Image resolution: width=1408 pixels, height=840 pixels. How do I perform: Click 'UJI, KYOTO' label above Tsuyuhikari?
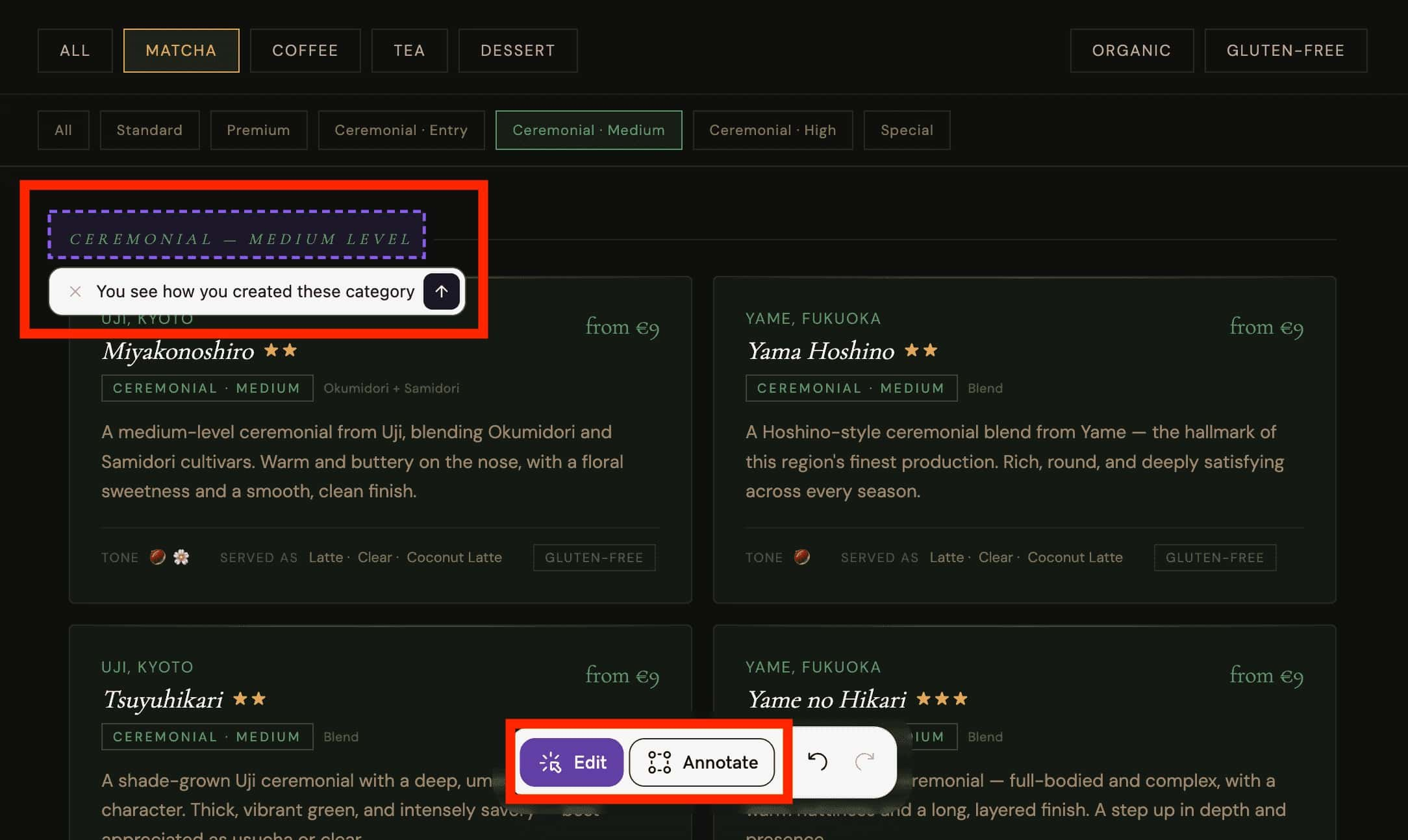(147, 667)
